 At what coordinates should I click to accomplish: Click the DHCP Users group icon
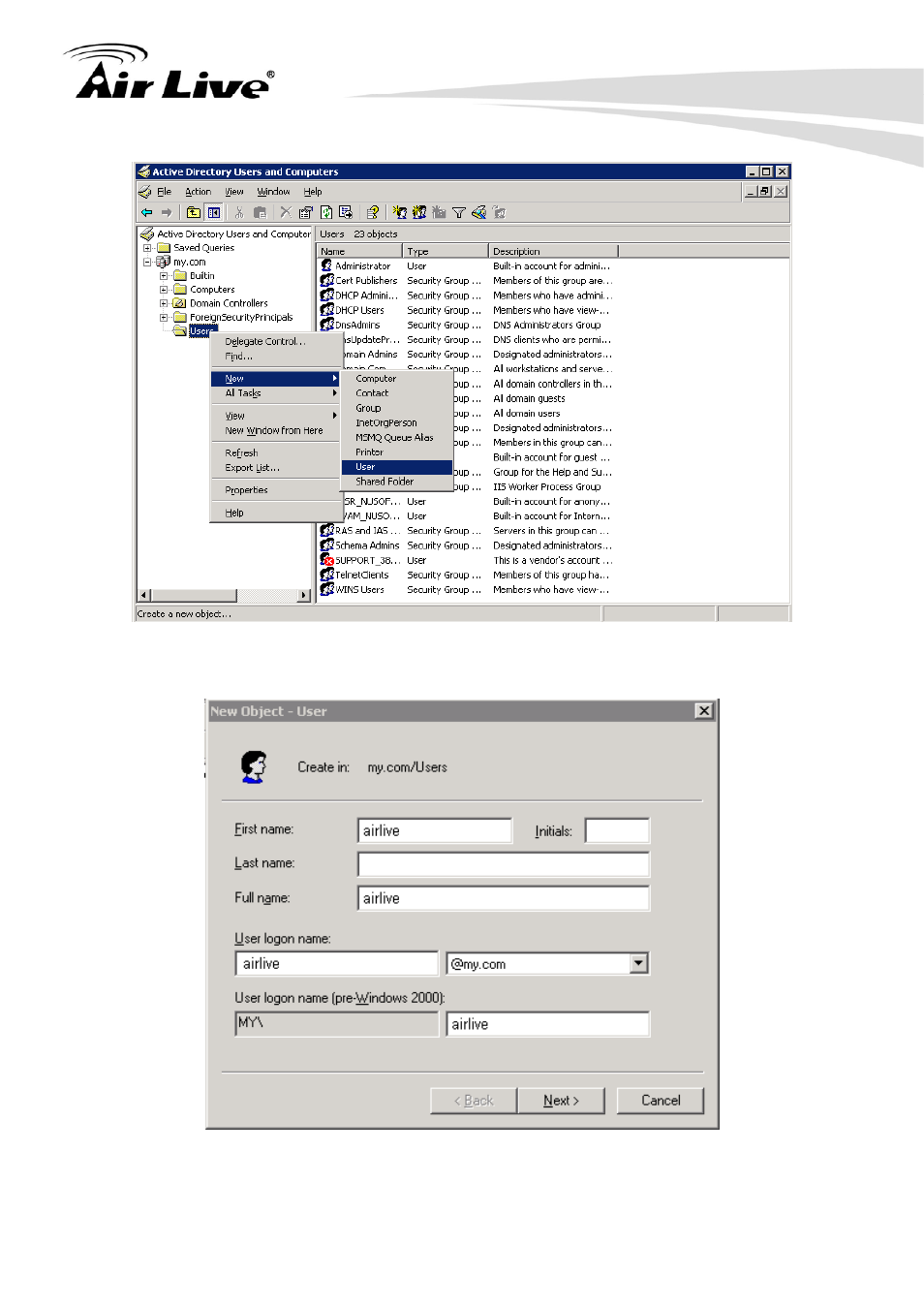point(327,310)
